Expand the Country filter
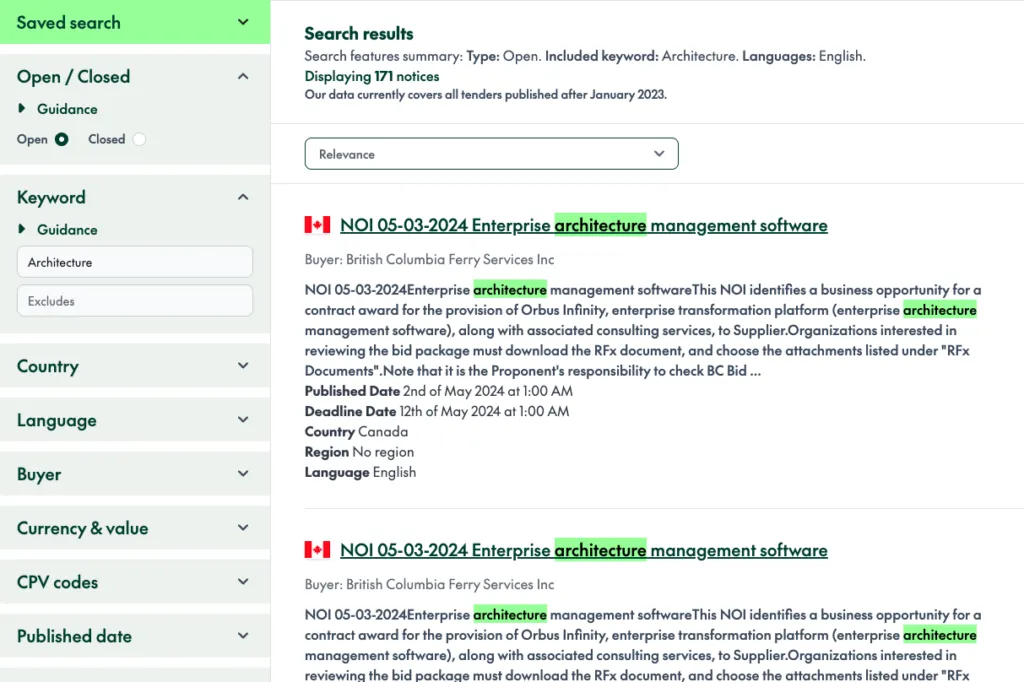 pyautogui.click(x=135, y=366)
